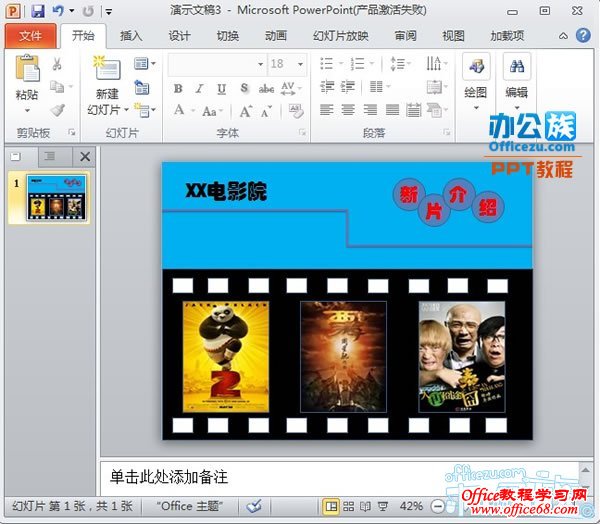Toggle Italic formatting
The width and height of the screenshot is (600, 524).
click(200, 88)
